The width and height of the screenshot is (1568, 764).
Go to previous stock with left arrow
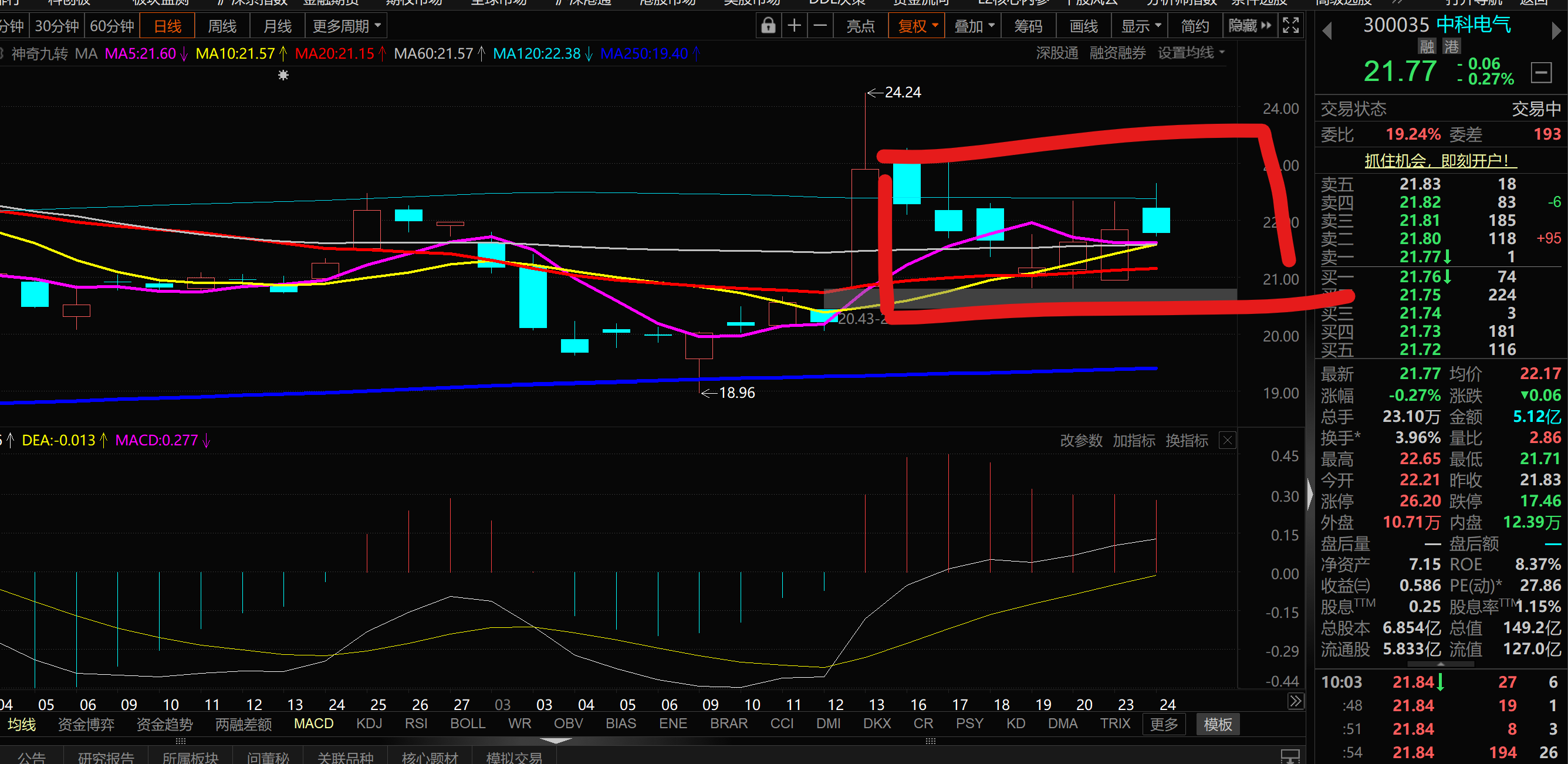[1327, 30]
